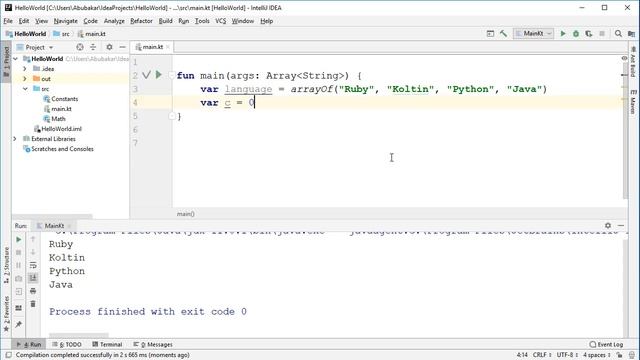Image resolution: width=640 pixels, height=360 pixels.
Task: Click the Run panel pause icon
Action: pos(18,266)
